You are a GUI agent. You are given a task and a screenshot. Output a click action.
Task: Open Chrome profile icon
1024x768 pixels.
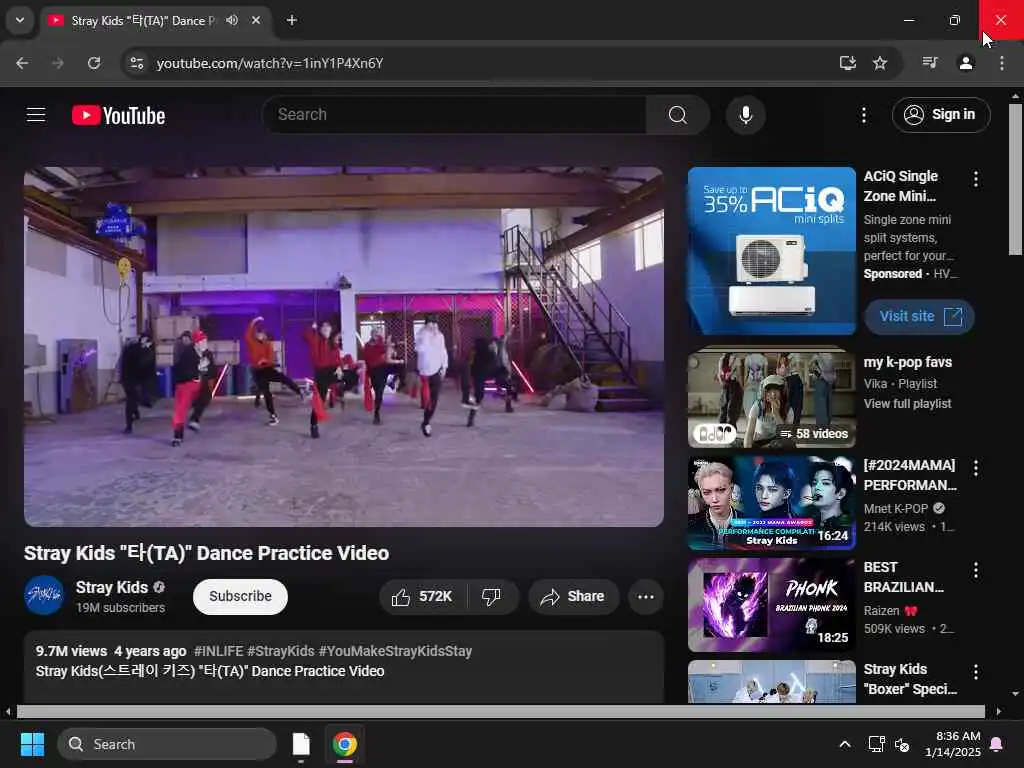(965, 63)
